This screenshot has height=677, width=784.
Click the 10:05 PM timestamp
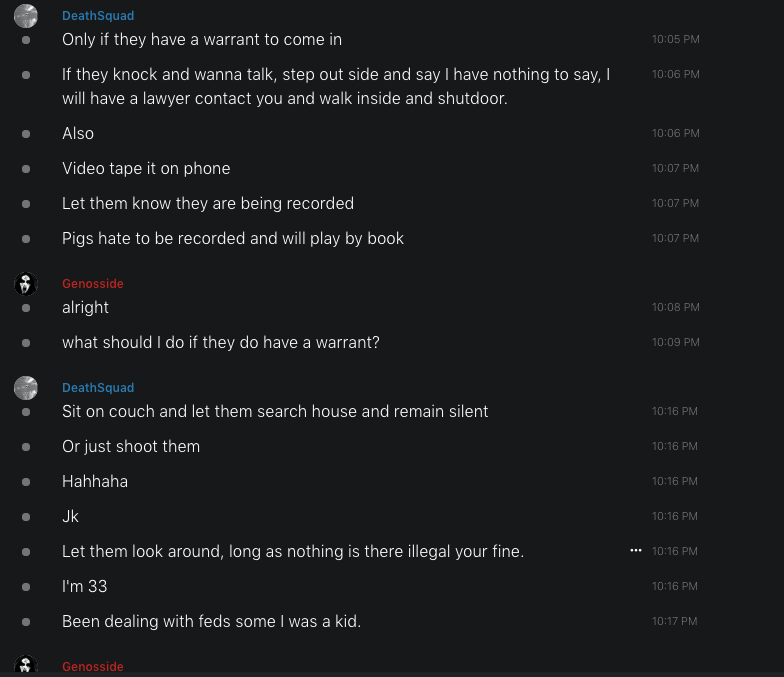675,40
